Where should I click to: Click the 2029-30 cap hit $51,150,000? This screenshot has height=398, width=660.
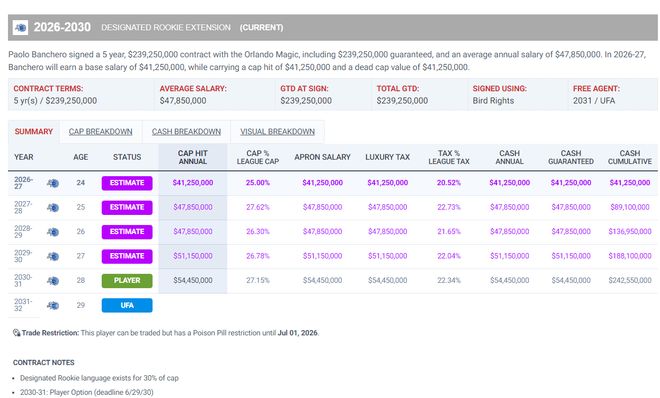point(193,256)
